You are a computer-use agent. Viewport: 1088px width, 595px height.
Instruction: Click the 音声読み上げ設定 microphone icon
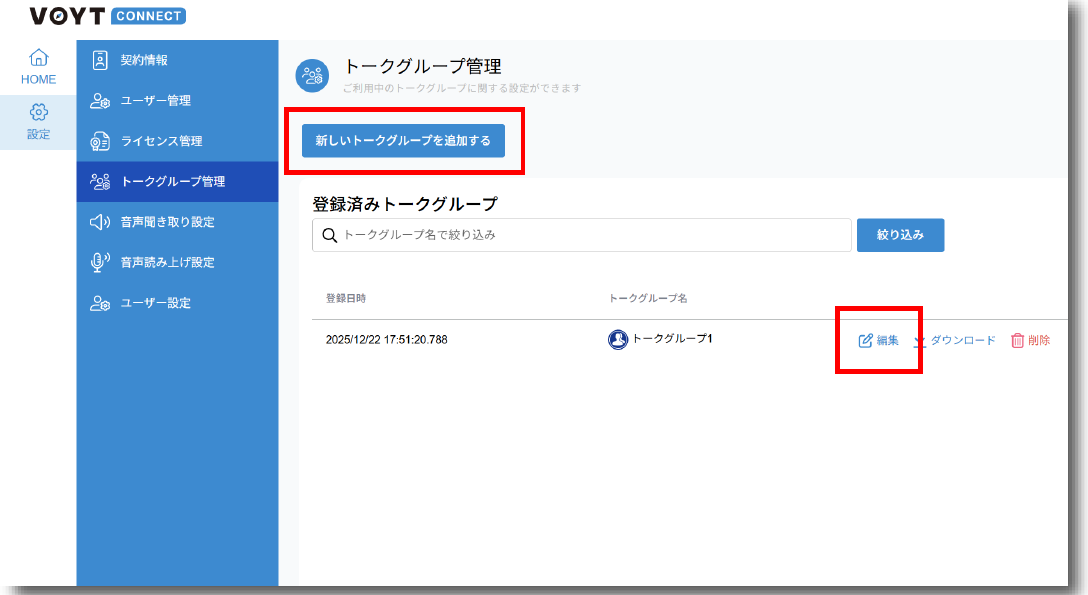(98, 262)
